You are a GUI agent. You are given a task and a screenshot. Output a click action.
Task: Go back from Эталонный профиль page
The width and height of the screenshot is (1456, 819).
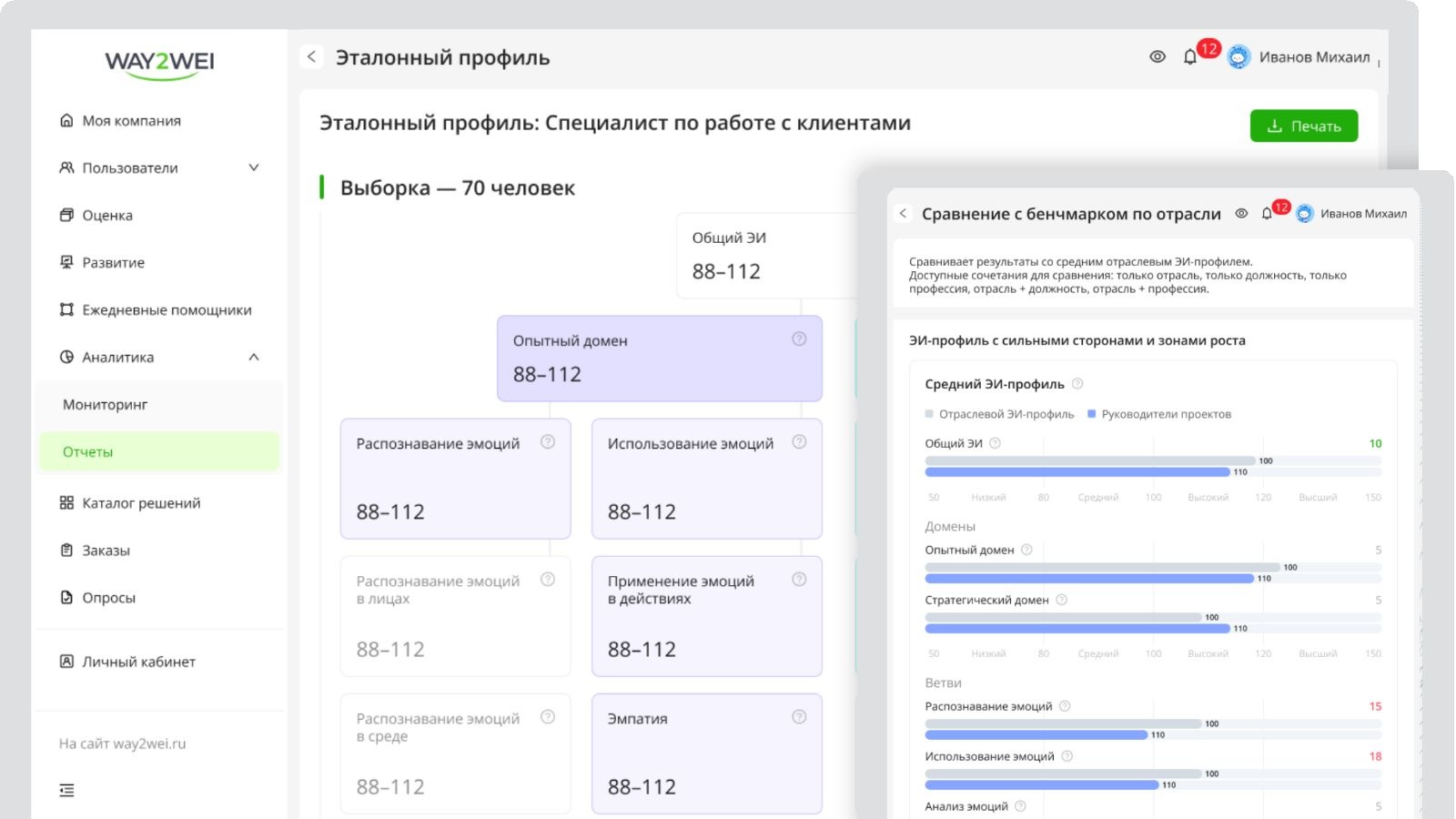(x=311, y=56)
